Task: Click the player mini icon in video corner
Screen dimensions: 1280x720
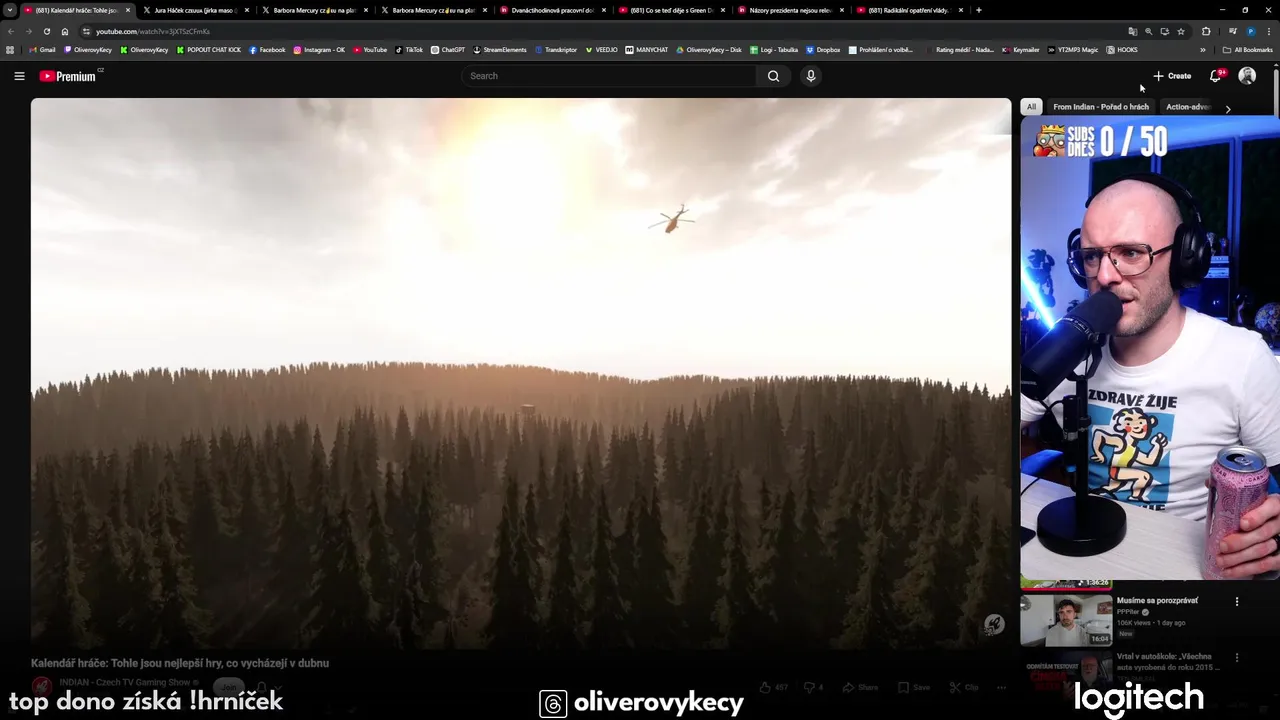Action: click(x=993, y=625)
